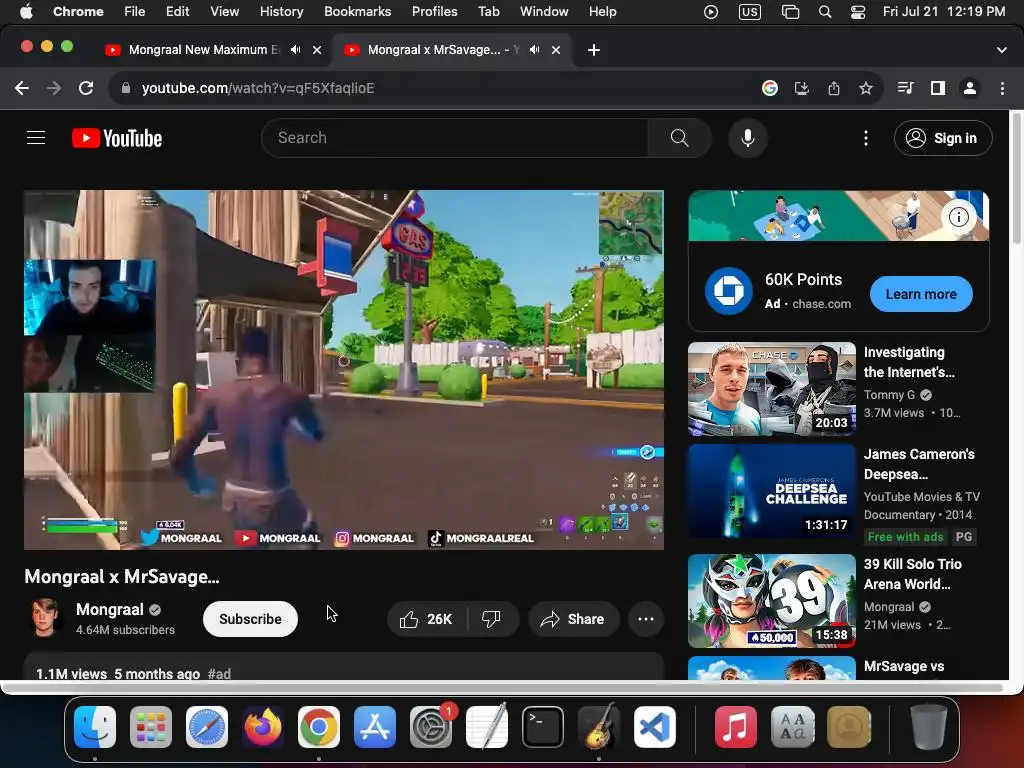
Task: Click the 60K Points ad title
Action: pos(803,280)
